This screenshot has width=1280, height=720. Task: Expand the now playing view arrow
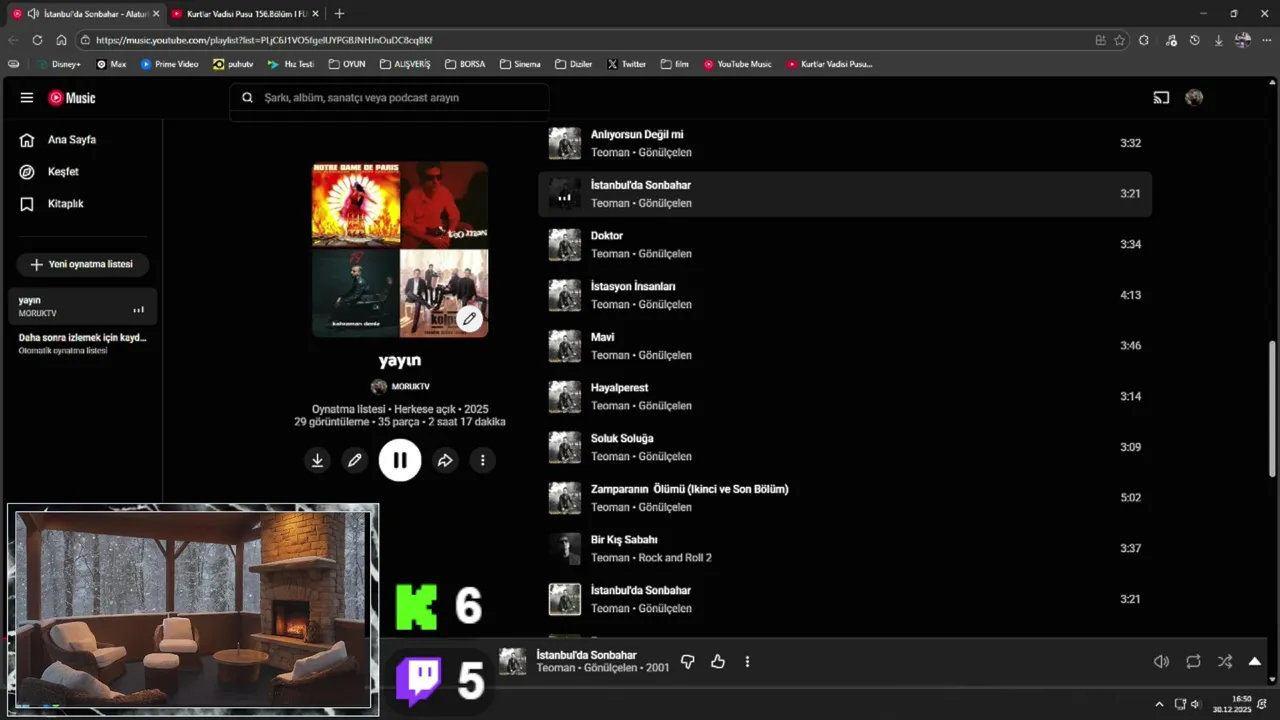[x=1255, y=661]
